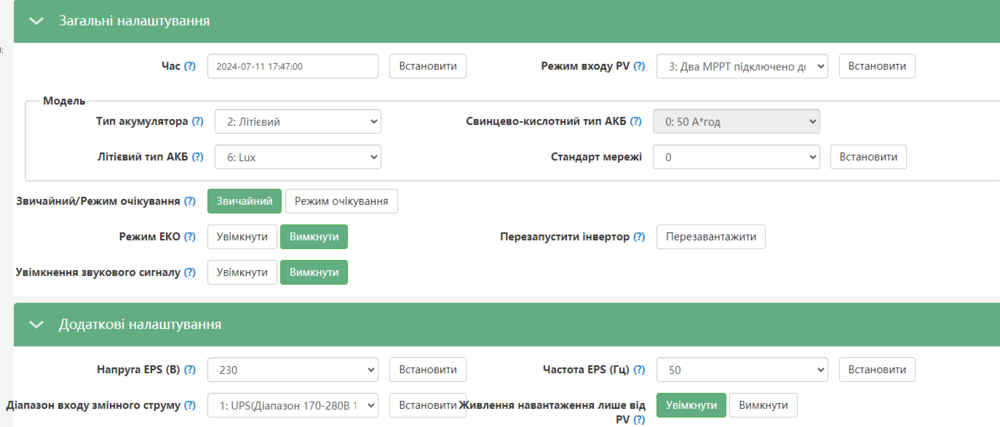Open help for Перезапустити інвертор
The height and width of the screenshot is (427, 1000).
click(639, 236)
